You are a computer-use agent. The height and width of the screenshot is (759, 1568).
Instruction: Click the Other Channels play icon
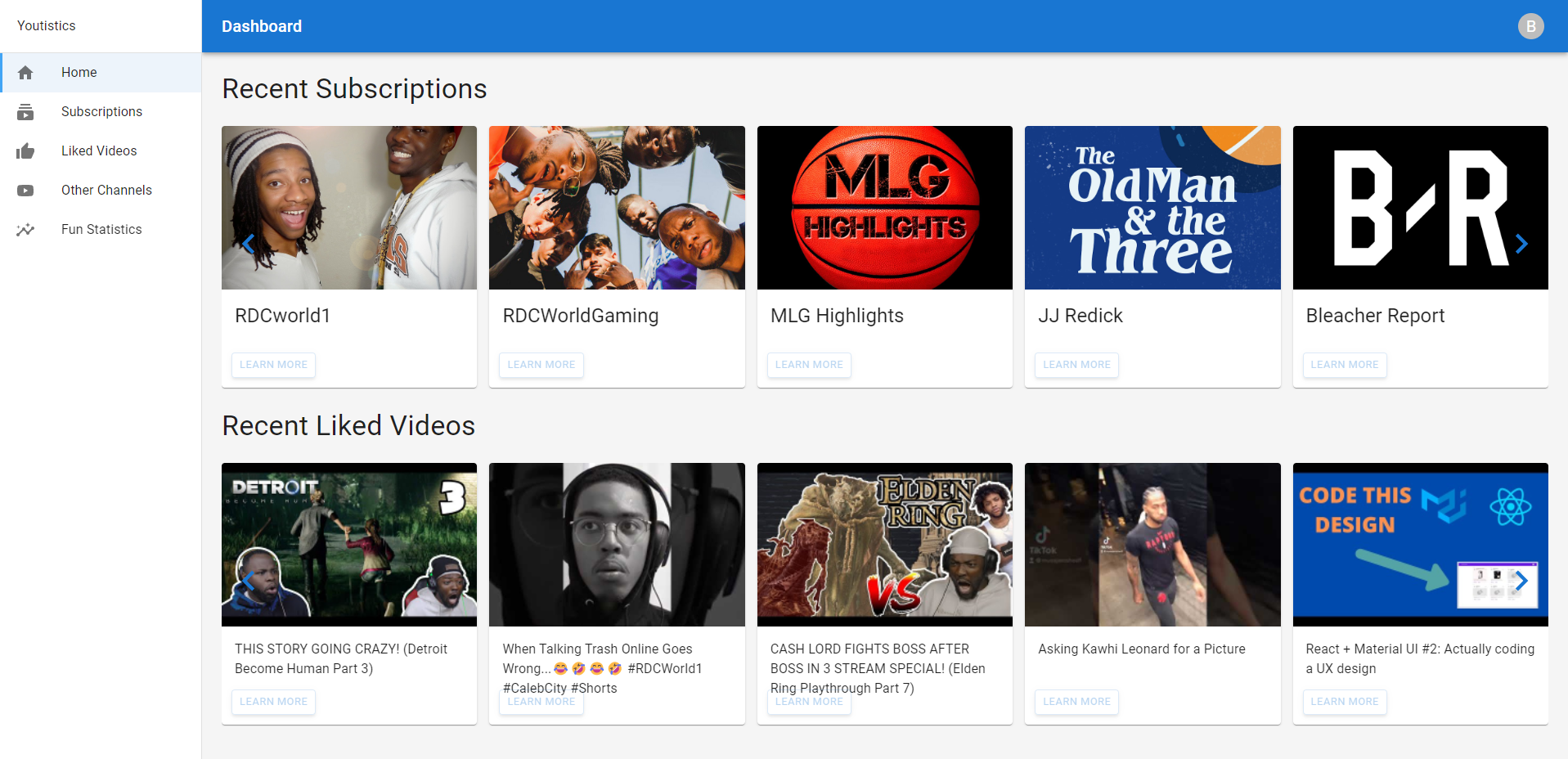(25, 191)
